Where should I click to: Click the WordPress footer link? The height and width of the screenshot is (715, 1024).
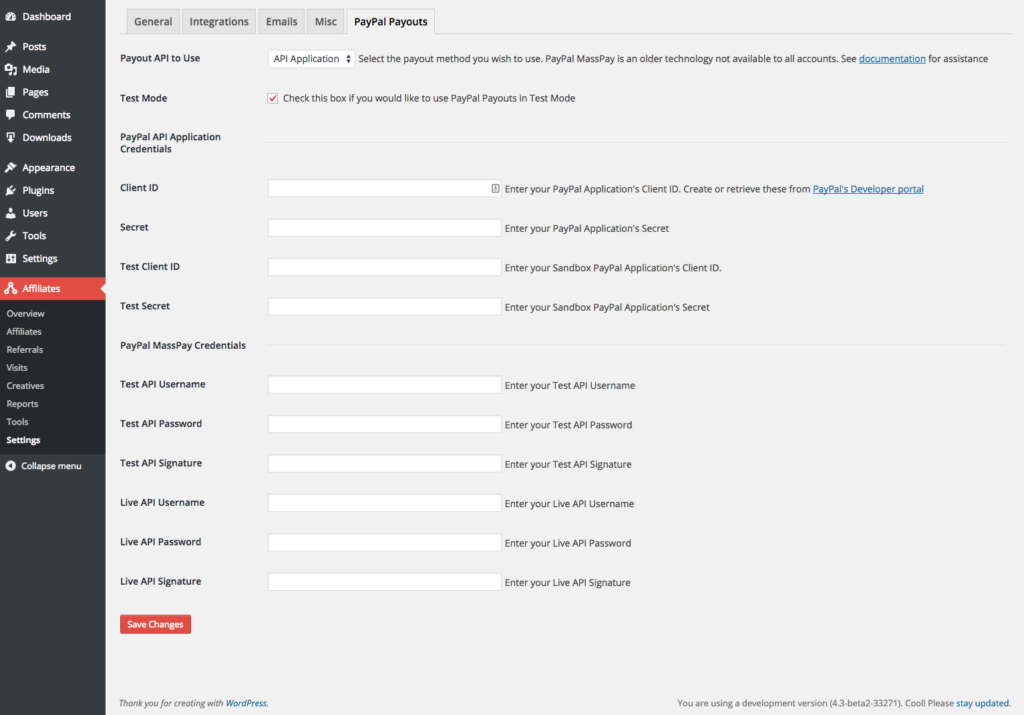click(246, 703)
